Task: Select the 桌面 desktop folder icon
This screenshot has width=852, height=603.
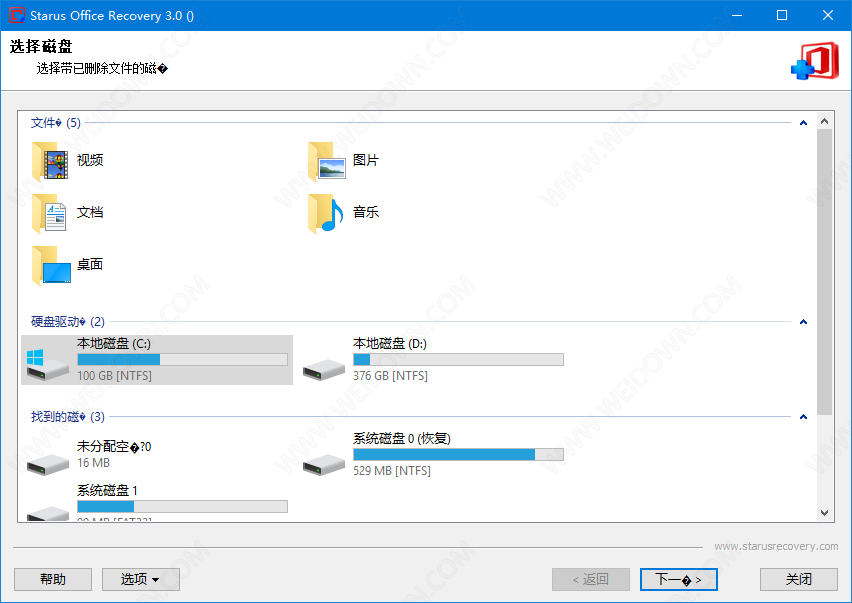Action: coord(52,265)
